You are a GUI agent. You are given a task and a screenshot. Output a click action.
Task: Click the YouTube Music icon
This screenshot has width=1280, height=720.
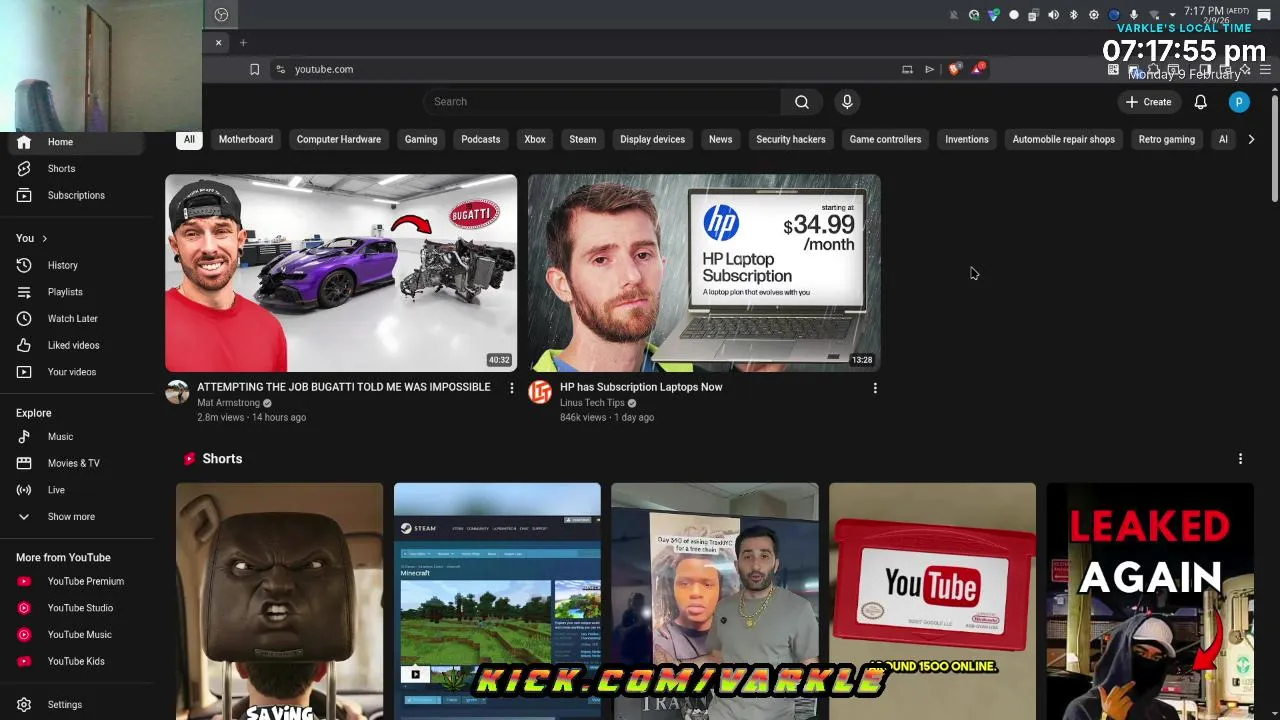[x=24, y=634]
